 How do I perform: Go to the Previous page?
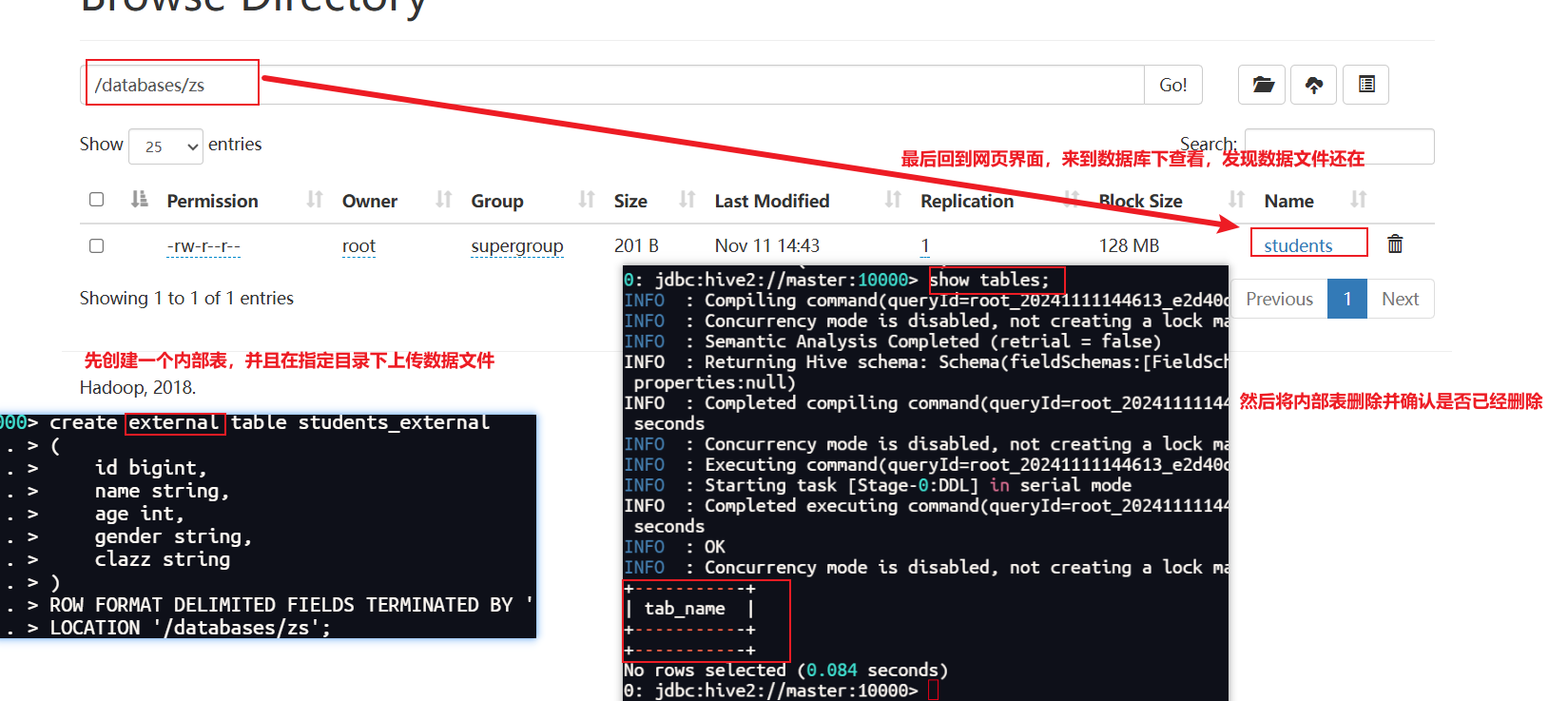pyautogui.click(x=1279, y=299)
